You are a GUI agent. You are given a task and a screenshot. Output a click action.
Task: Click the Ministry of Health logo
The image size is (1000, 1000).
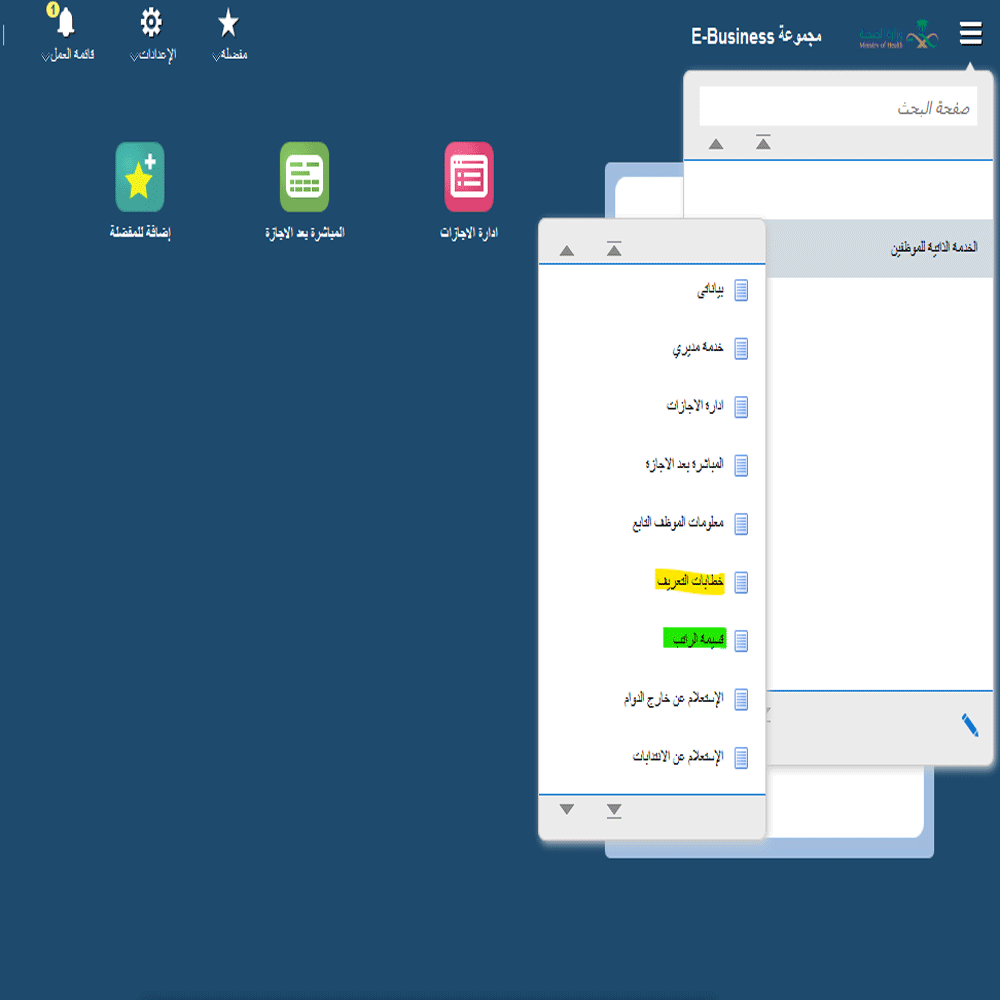898,37
